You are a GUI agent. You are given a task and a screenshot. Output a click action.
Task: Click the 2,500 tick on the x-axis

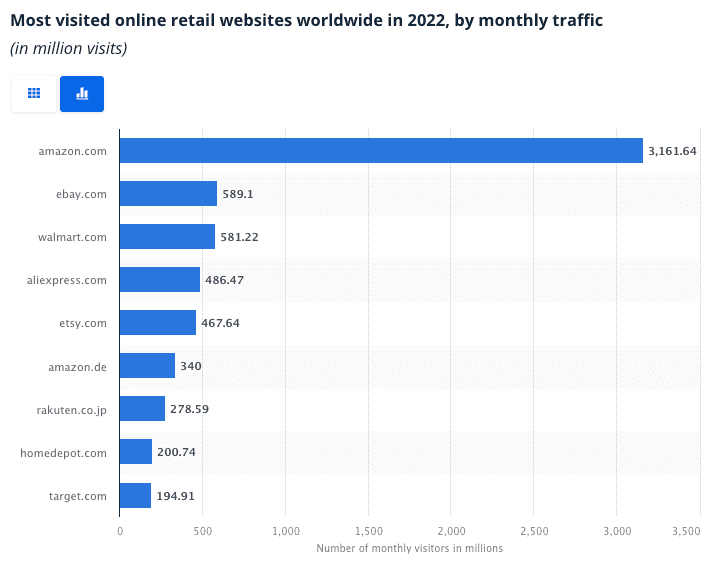534,531
